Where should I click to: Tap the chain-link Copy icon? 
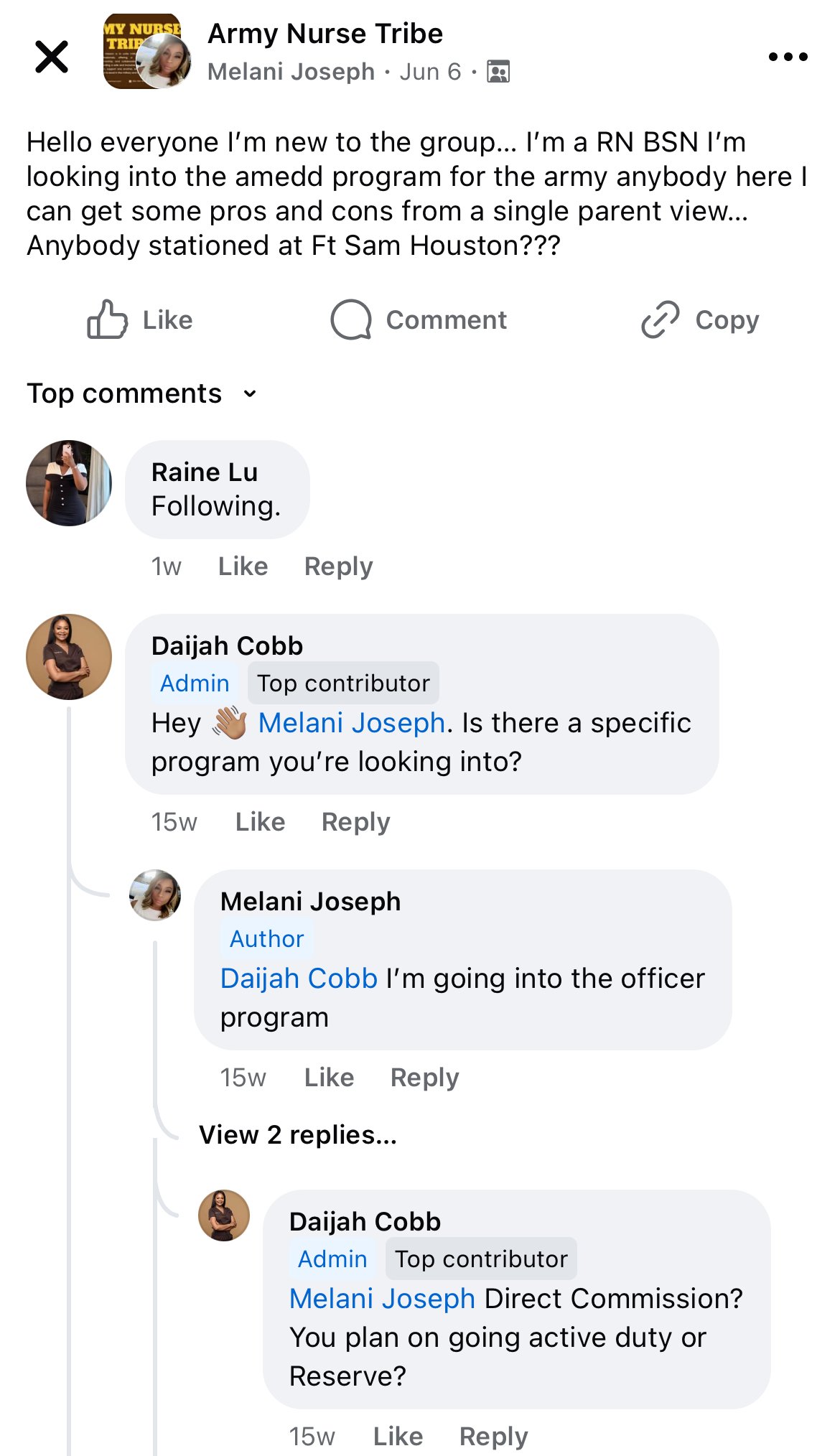tap(660, 319)
